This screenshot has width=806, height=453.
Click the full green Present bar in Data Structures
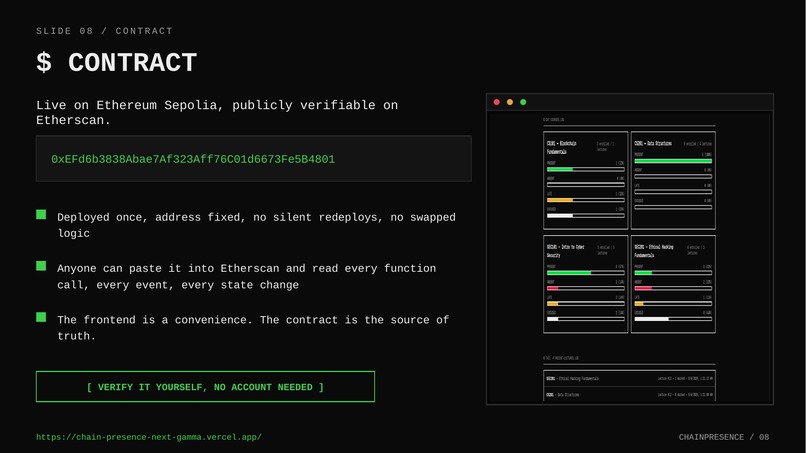click(x=673, y=161)
